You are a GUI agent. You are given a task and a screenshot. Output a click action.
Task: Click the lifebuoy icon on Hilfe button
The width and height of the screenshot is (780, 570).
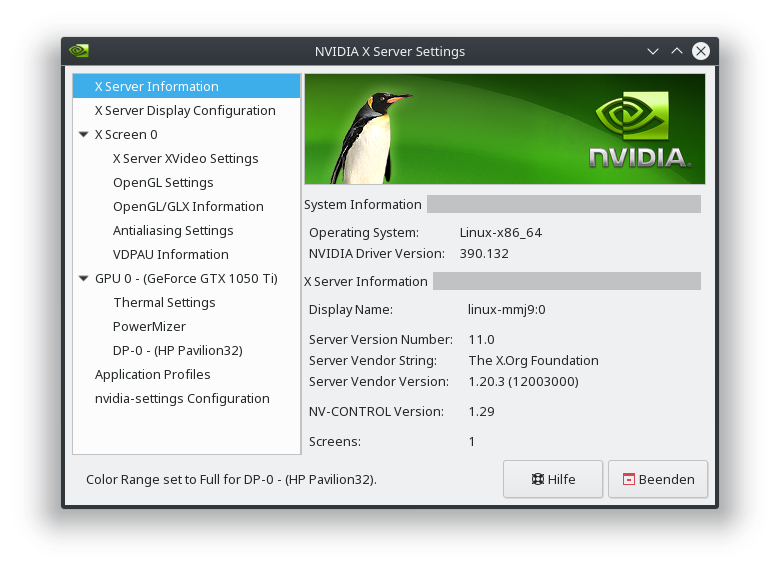point(538,479)
